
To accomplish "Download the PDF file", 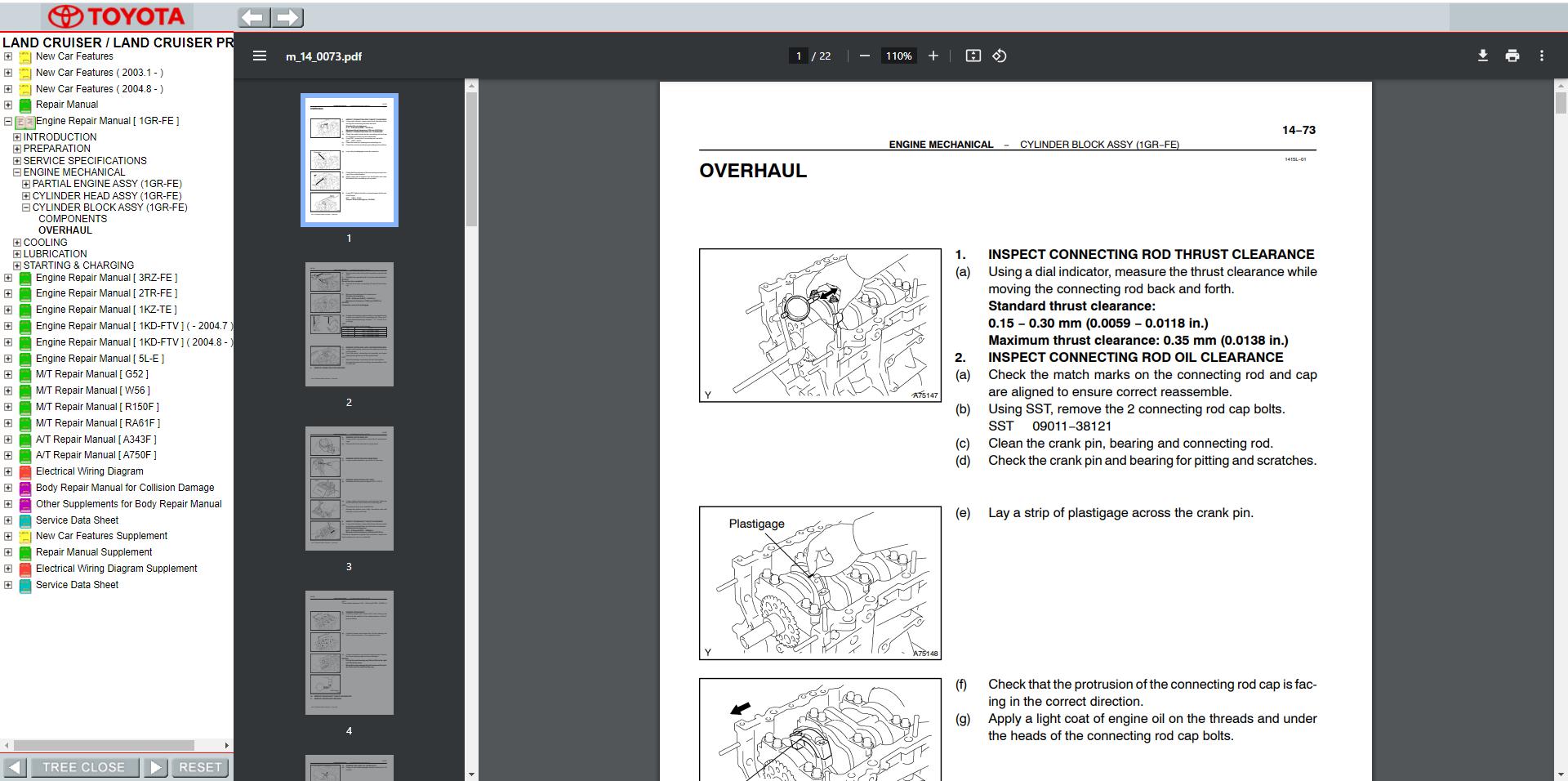I will pos(1483,56).
